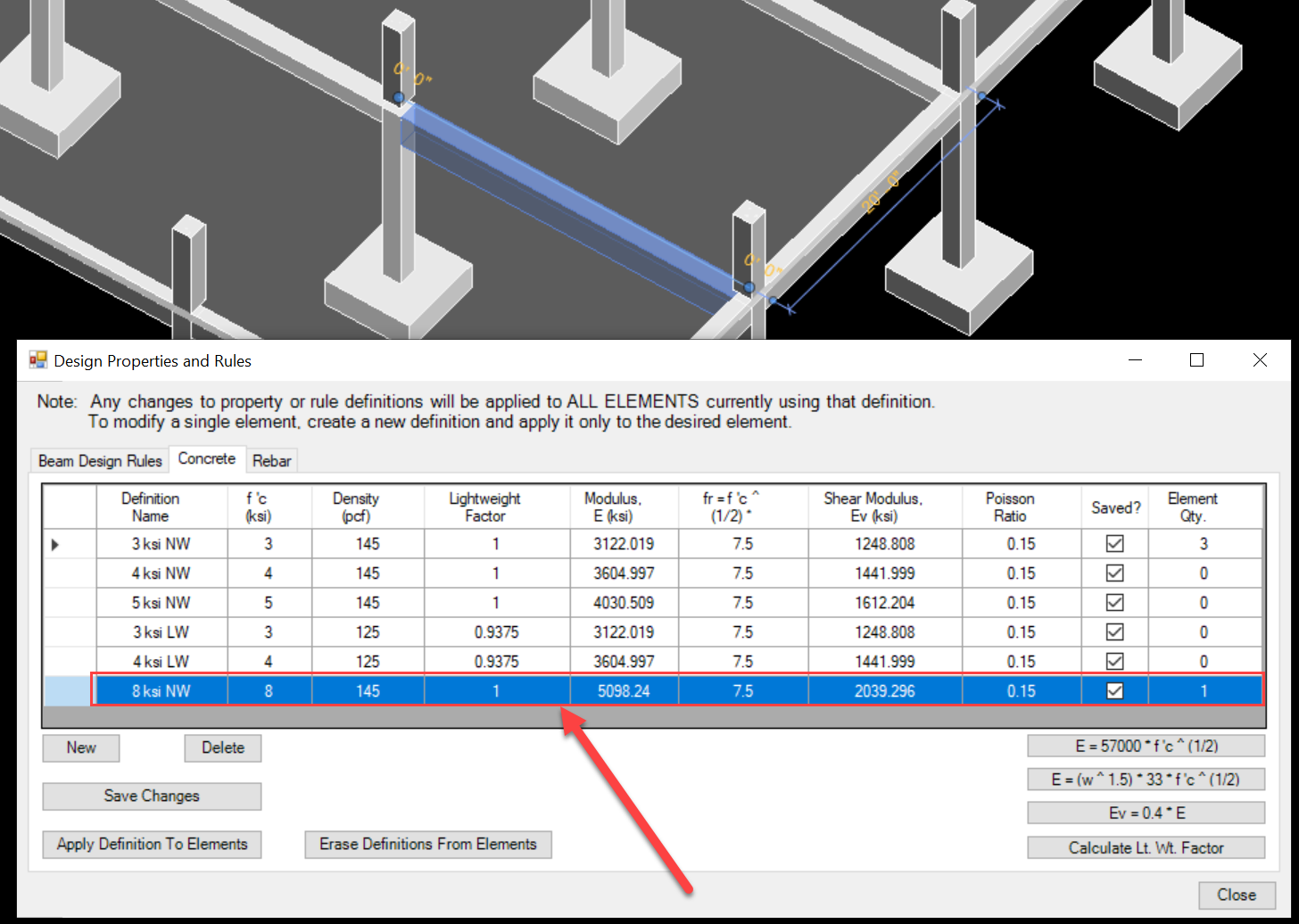Select the '3 ksi LW' definition name cell
Screen dimensions: 1299x924
click(162, 632)
